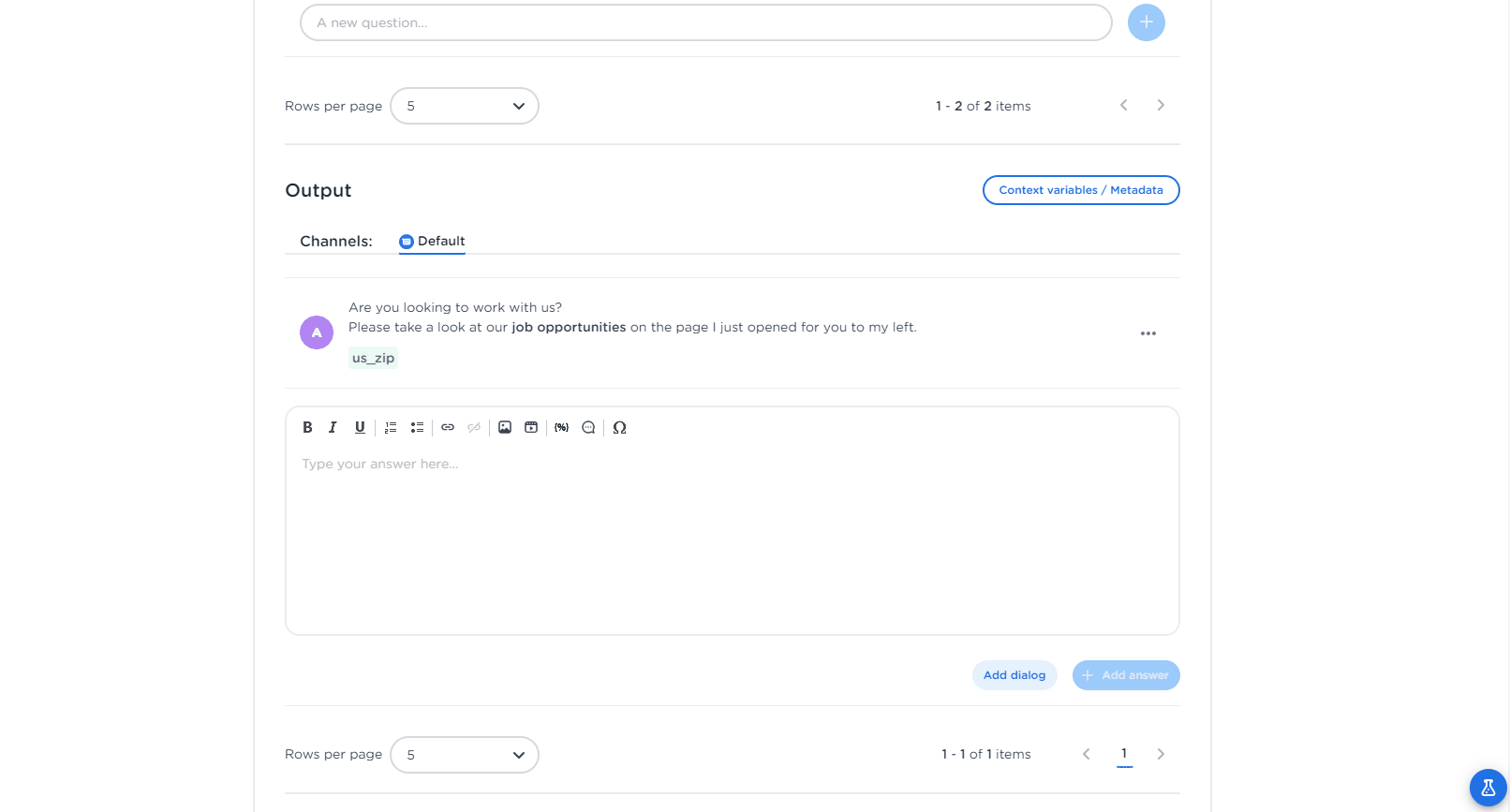This screenshot has width=1510, height=812.
Task: Open the test flask button in the corner
Action: (x=1488, y=788)
